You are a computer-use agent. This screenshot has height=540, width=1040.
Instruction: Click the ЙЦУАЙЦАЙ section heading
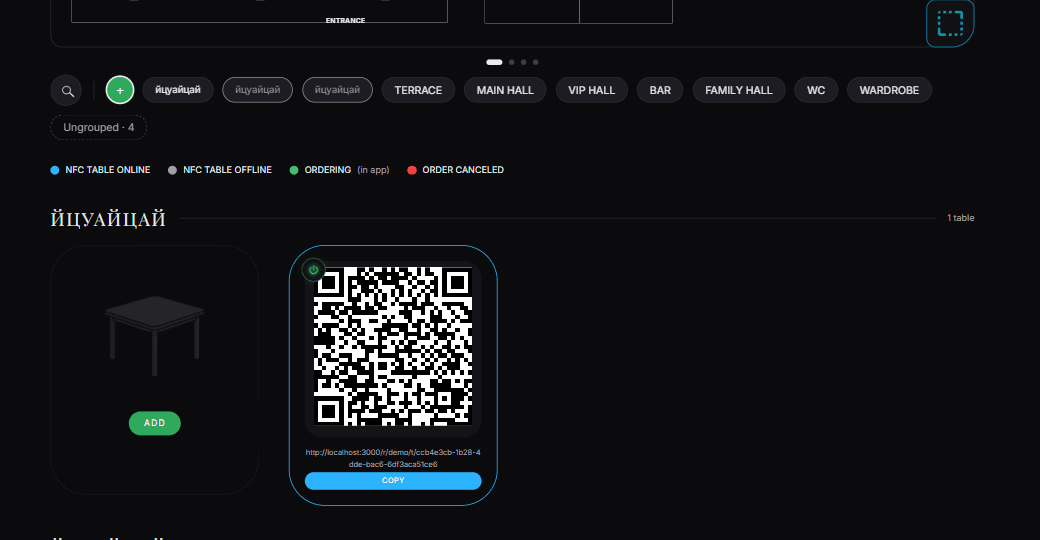(x=108, y=219)
